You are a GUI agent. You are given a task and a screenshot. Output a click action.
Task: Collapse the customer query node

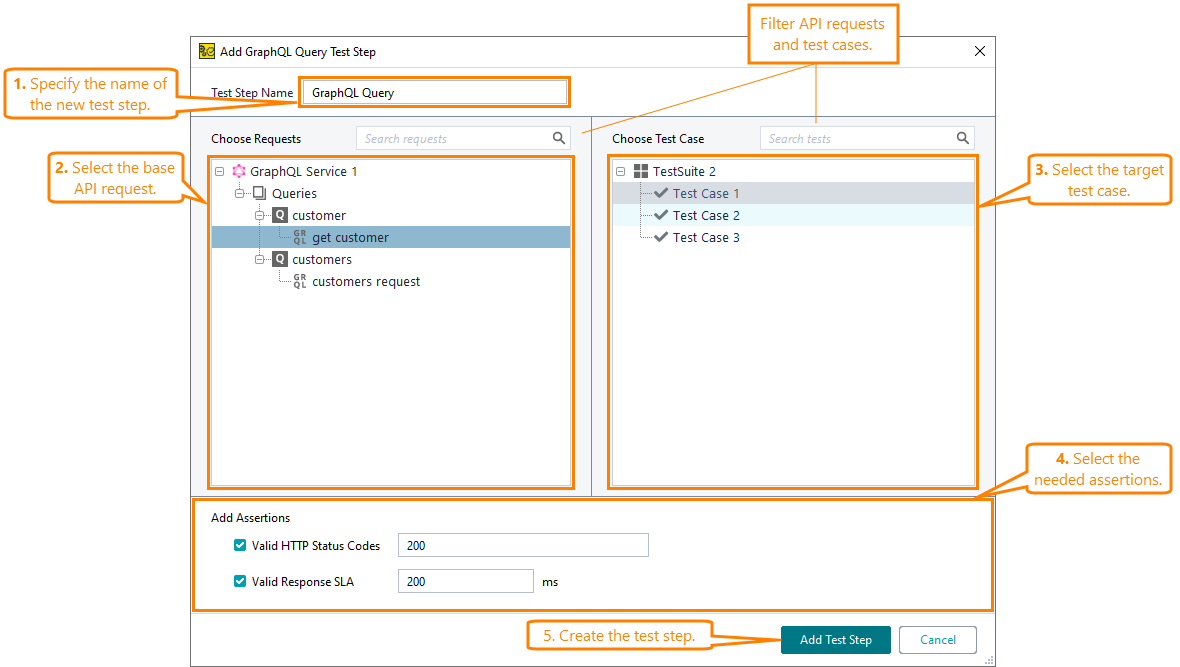tap(261, 215)
